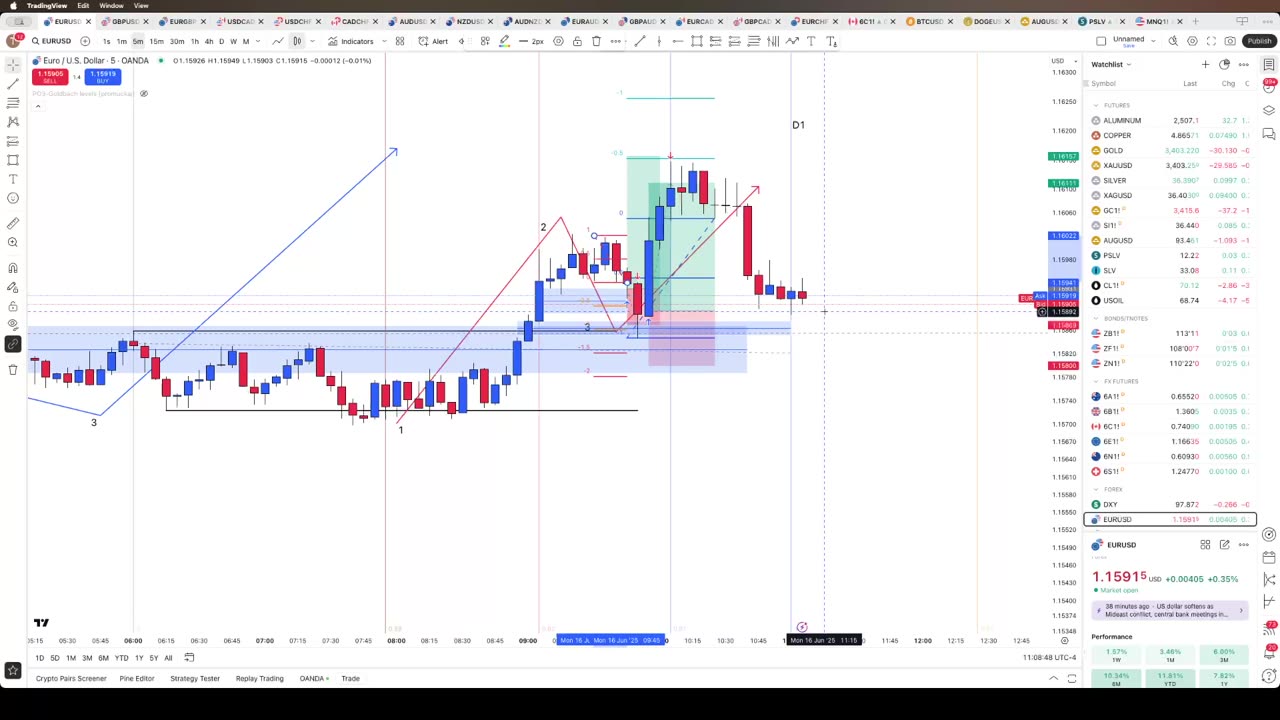Open the Indicators dialog
The width and height of the screenshot is (1280, 720).
pyautogui.click(x=350, y=41)
